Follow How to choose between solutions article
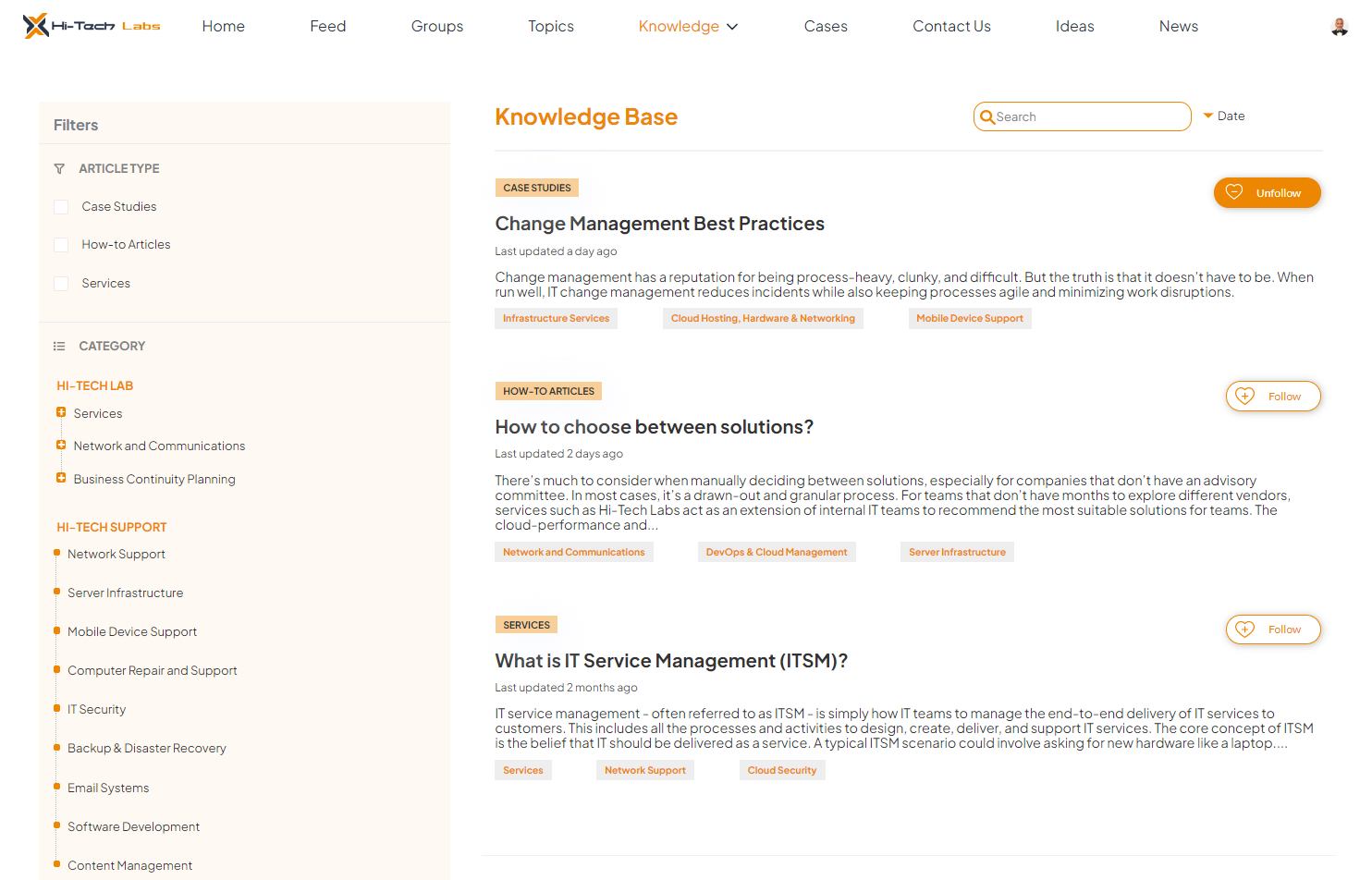Viewport: 1372px width, 880px height. (x=1273, y=396)
